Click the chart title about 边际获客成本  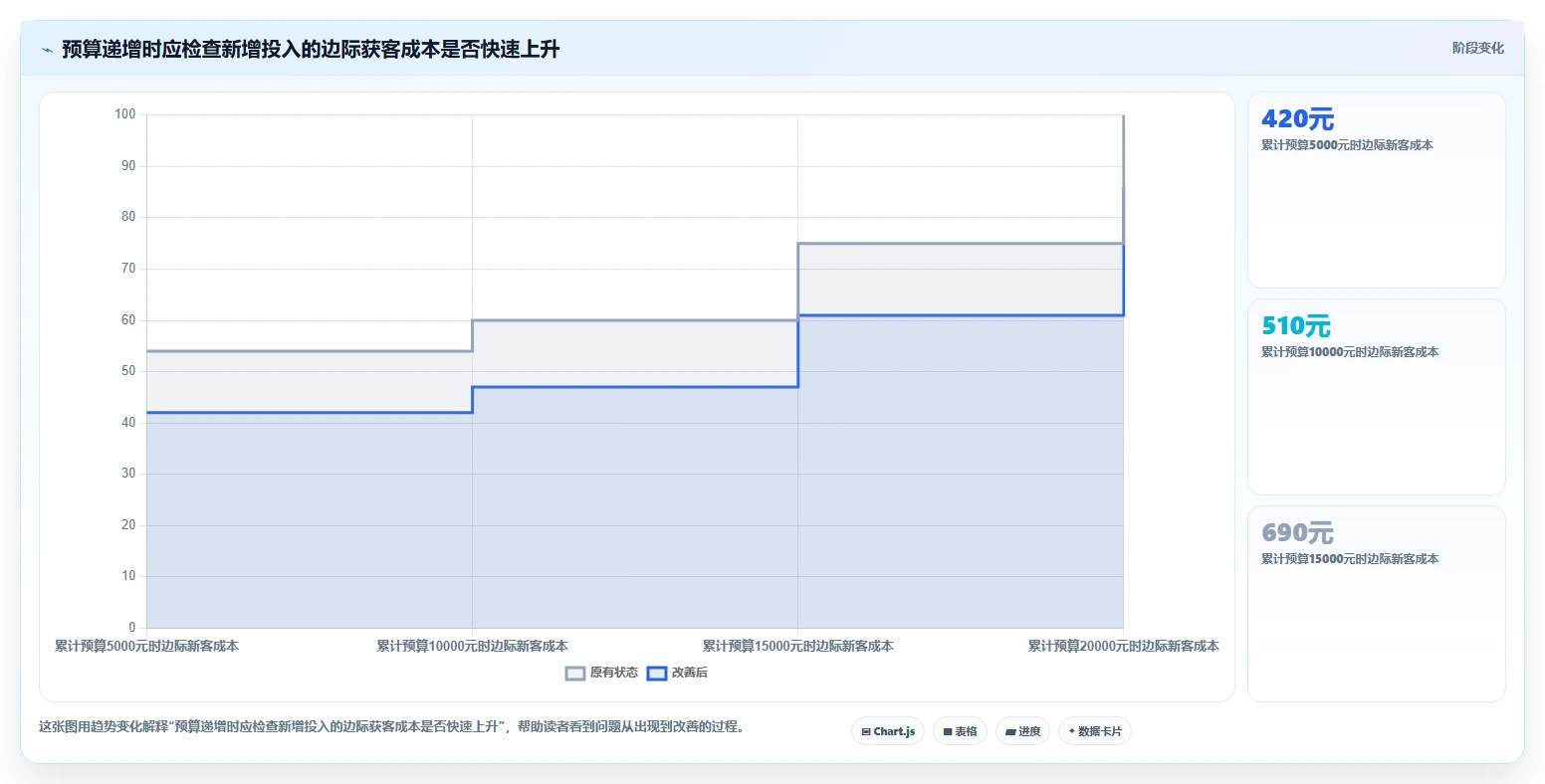point(311,49)
